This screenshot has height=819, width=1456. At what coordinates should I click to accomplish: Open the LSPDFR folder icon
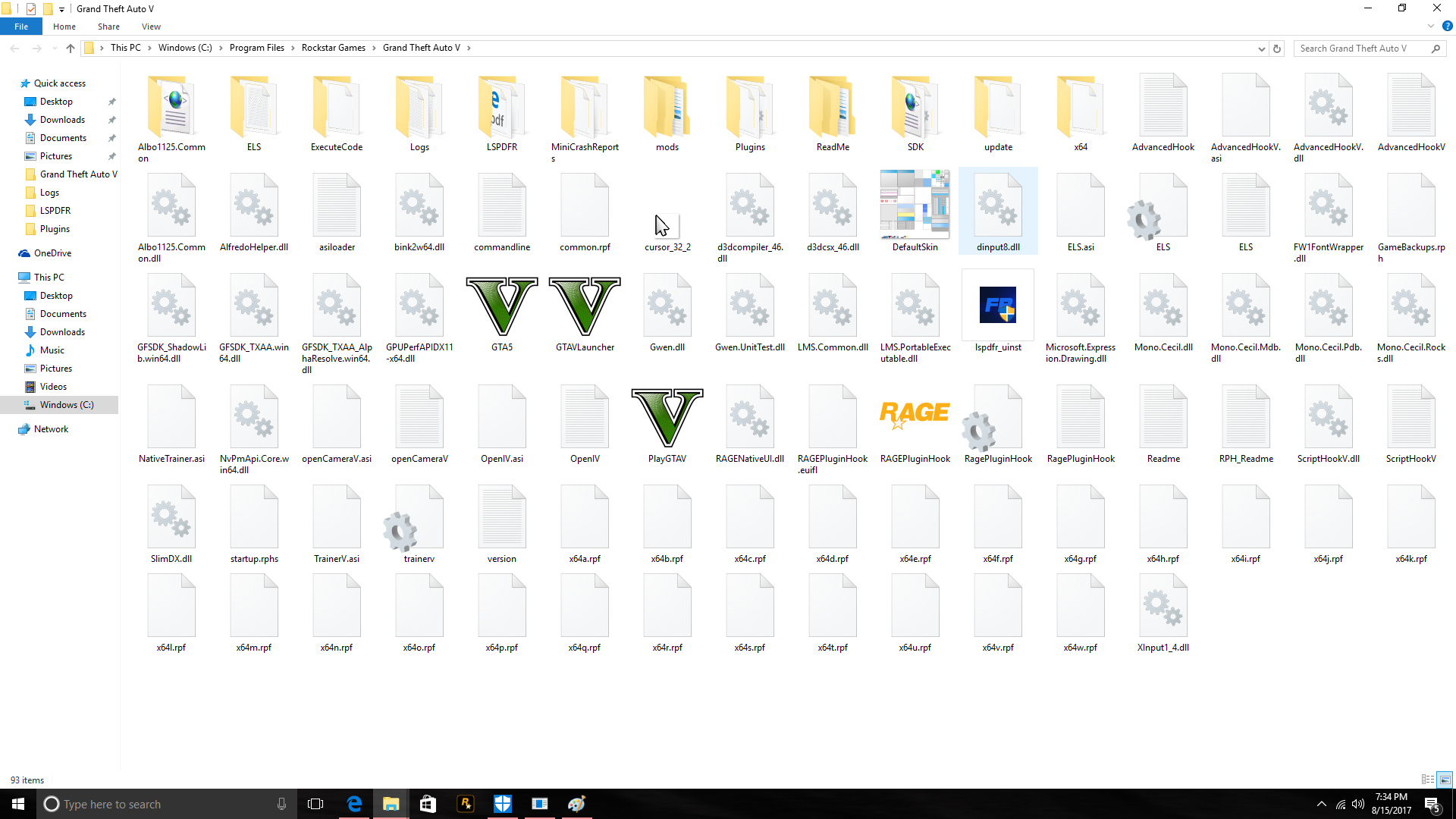[501, 108]
